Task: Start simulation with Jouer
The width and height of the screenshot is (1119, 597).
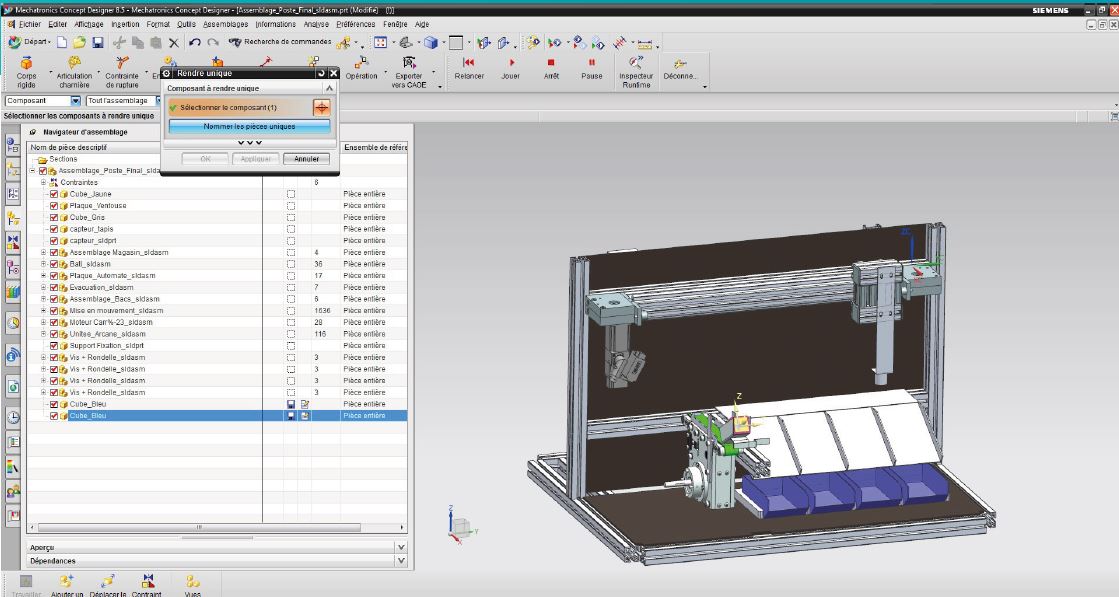Action: (510, 68)
